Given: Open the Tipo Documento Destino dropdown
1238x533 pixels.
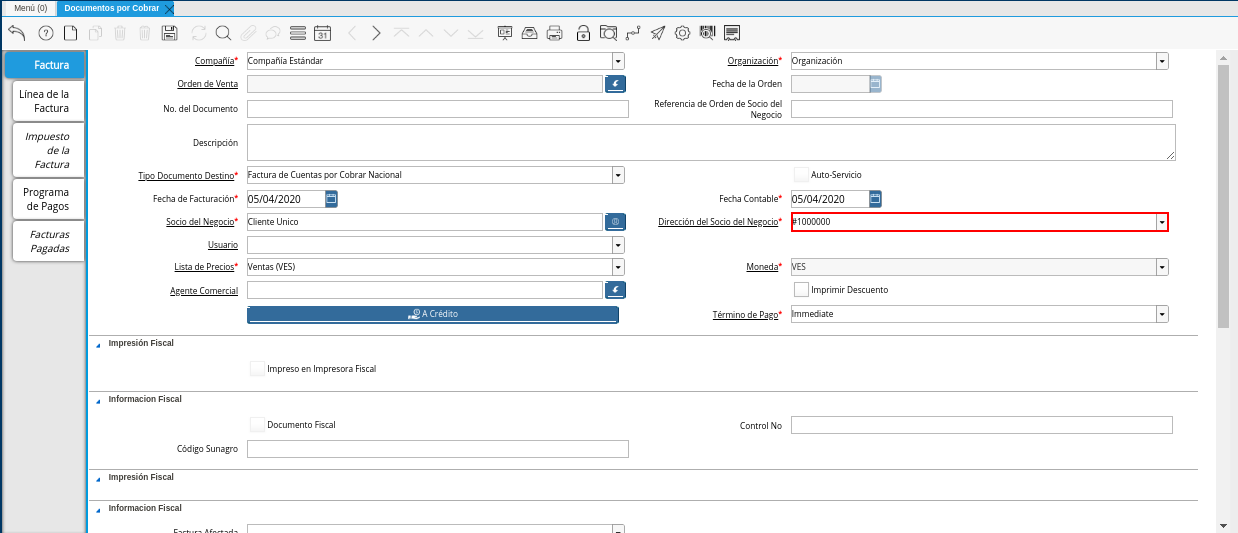Looking at the screenshot, I should tap(618, 175).
